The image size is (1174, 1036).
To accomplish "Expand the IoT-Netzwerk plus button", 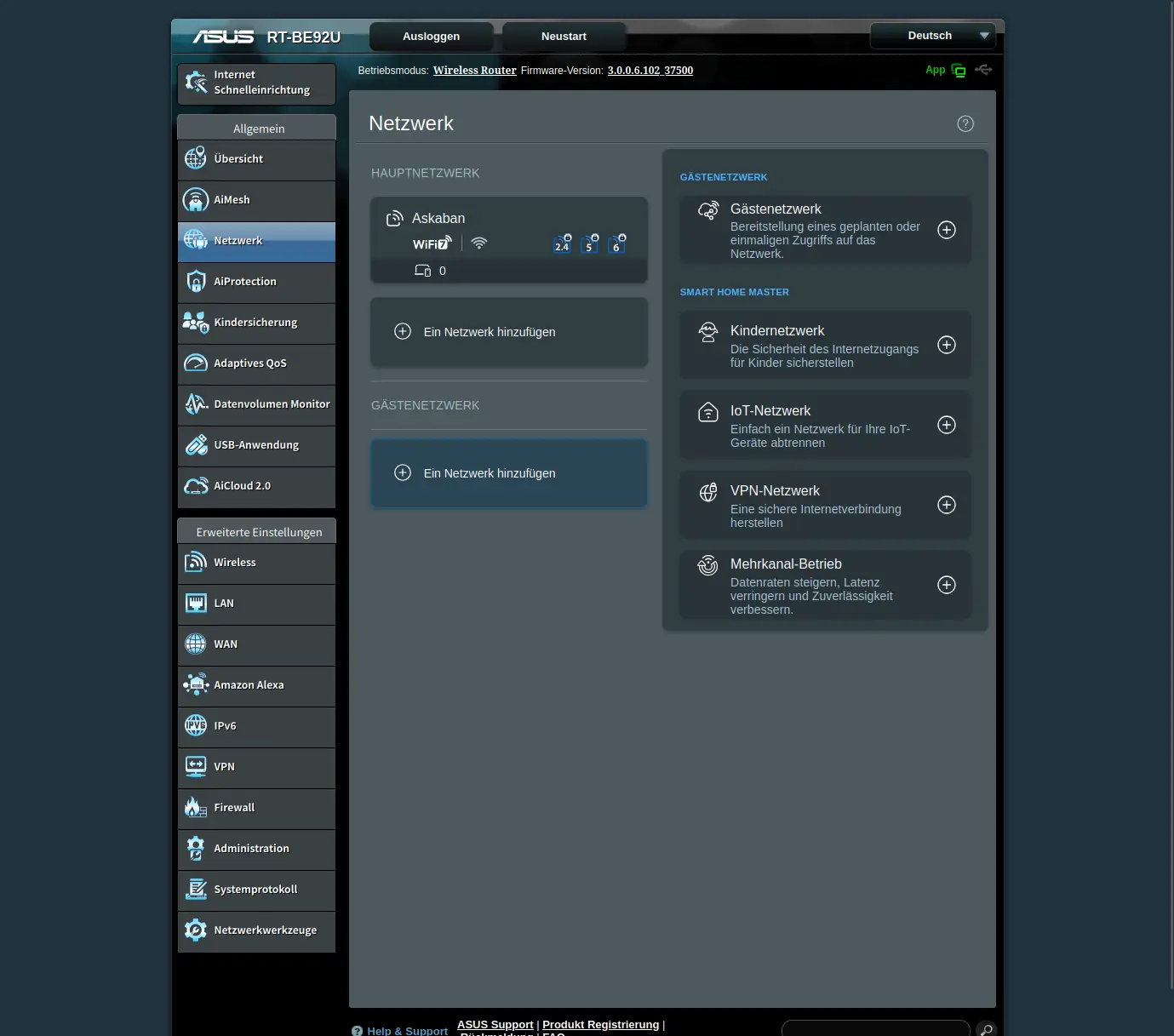I will tap(946, 425).
